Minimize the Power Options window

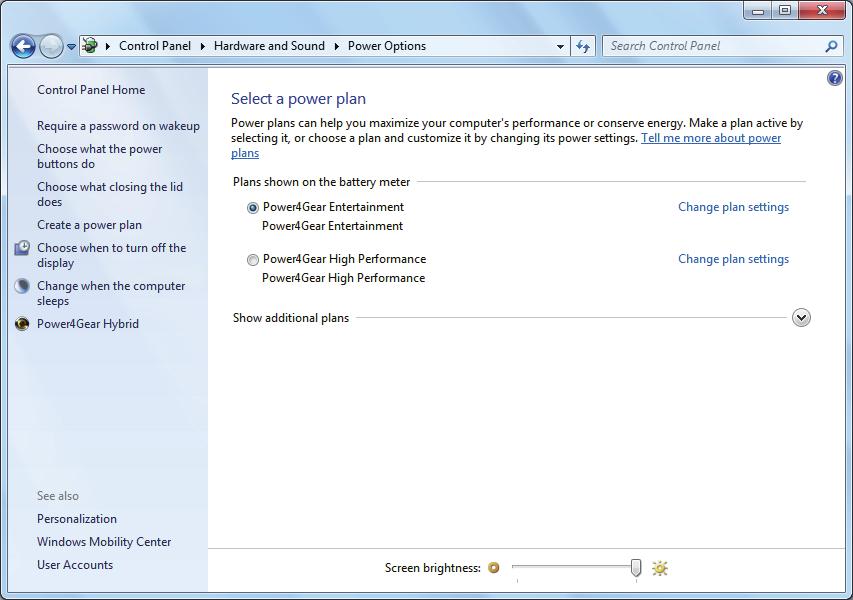[x=757, y=10]
